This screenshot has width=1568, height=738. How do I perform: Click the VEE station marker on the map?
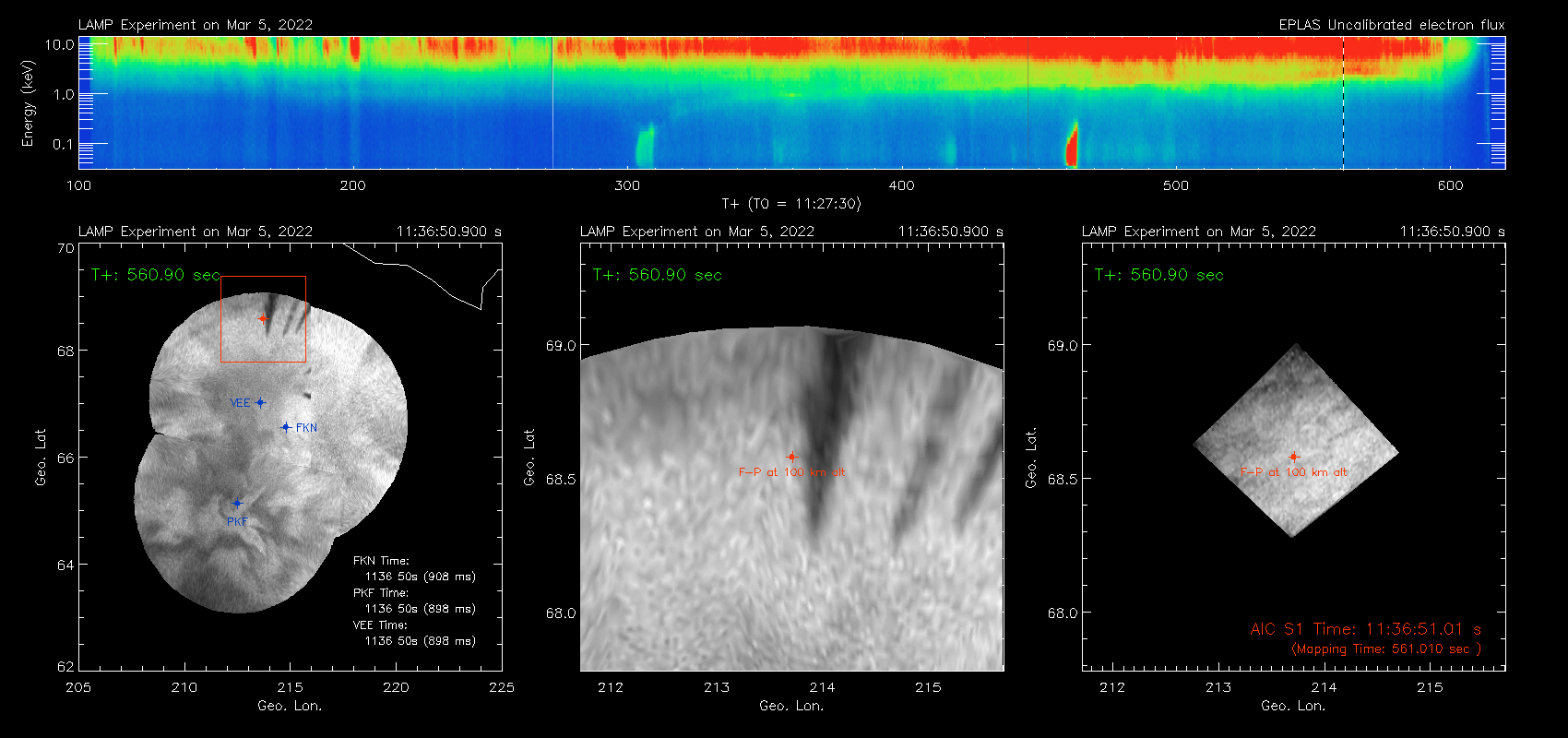261,402
